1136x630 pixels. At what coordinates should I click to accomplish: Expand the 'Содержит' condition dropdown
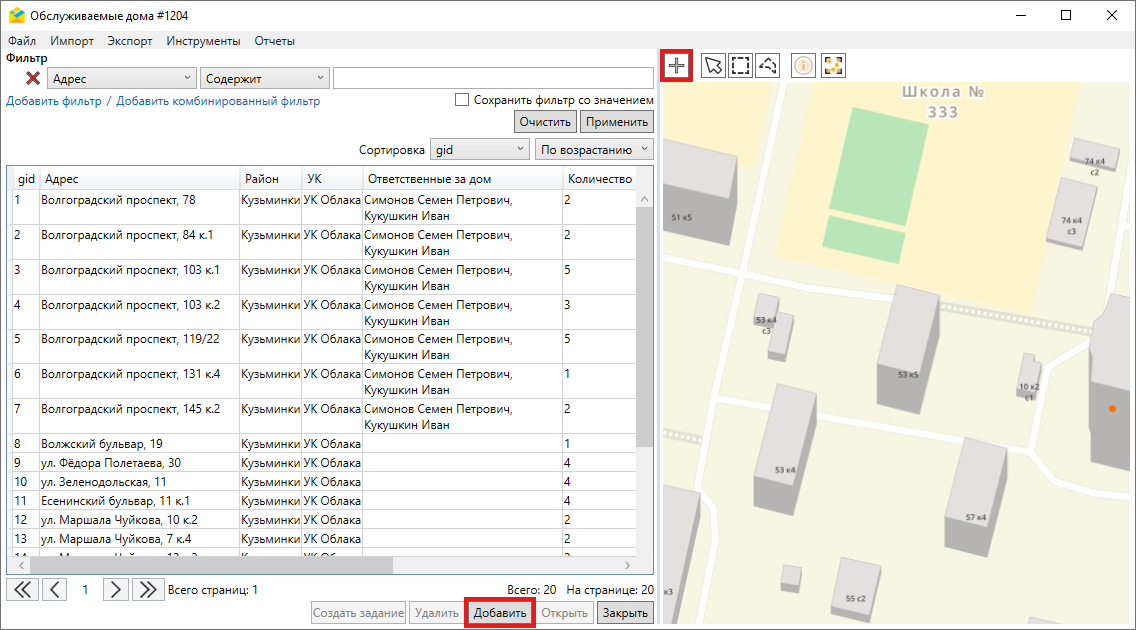point(265,78)
